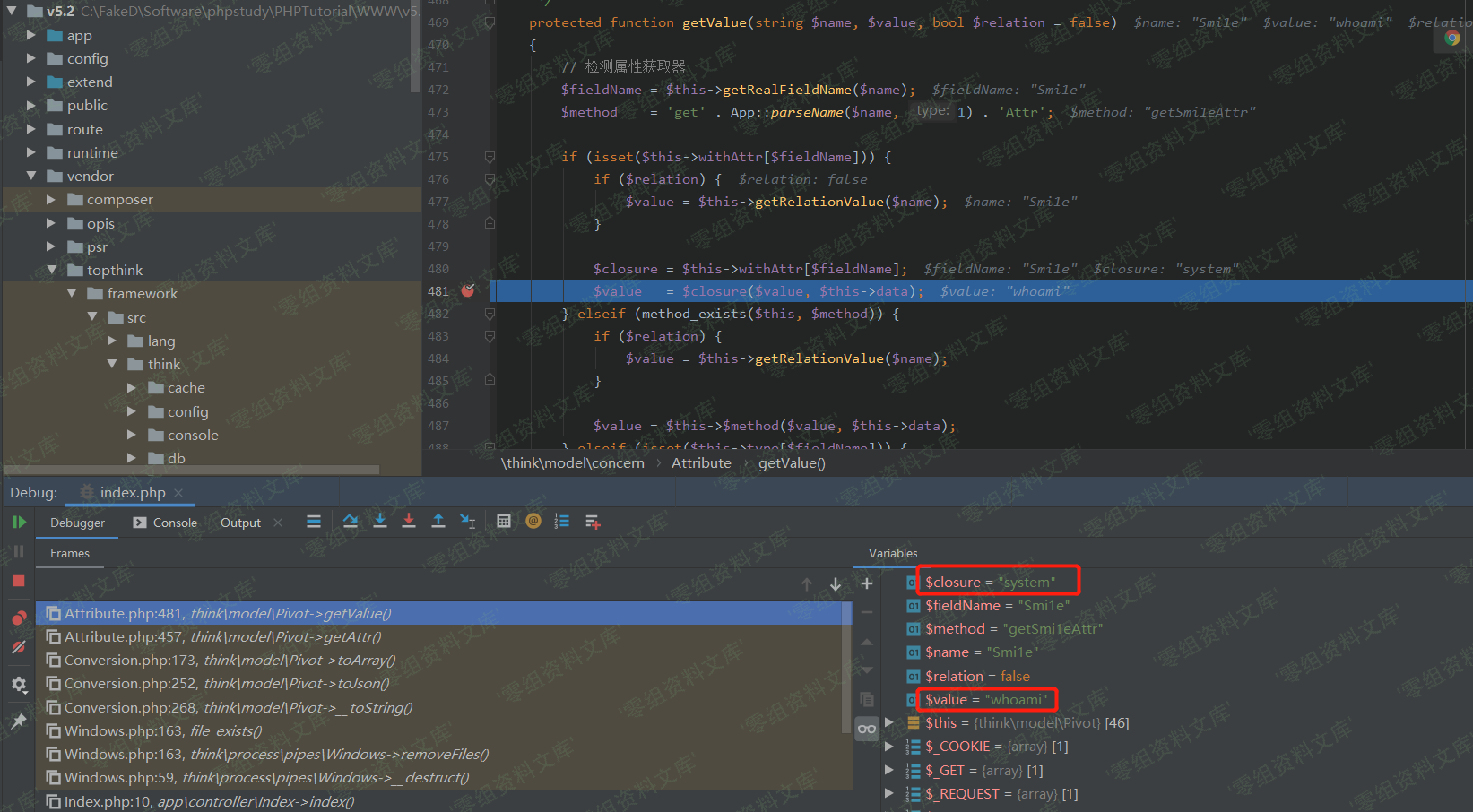1473x812 pixels.
Task: Switch to the Output tab
Action: [240, 523]
